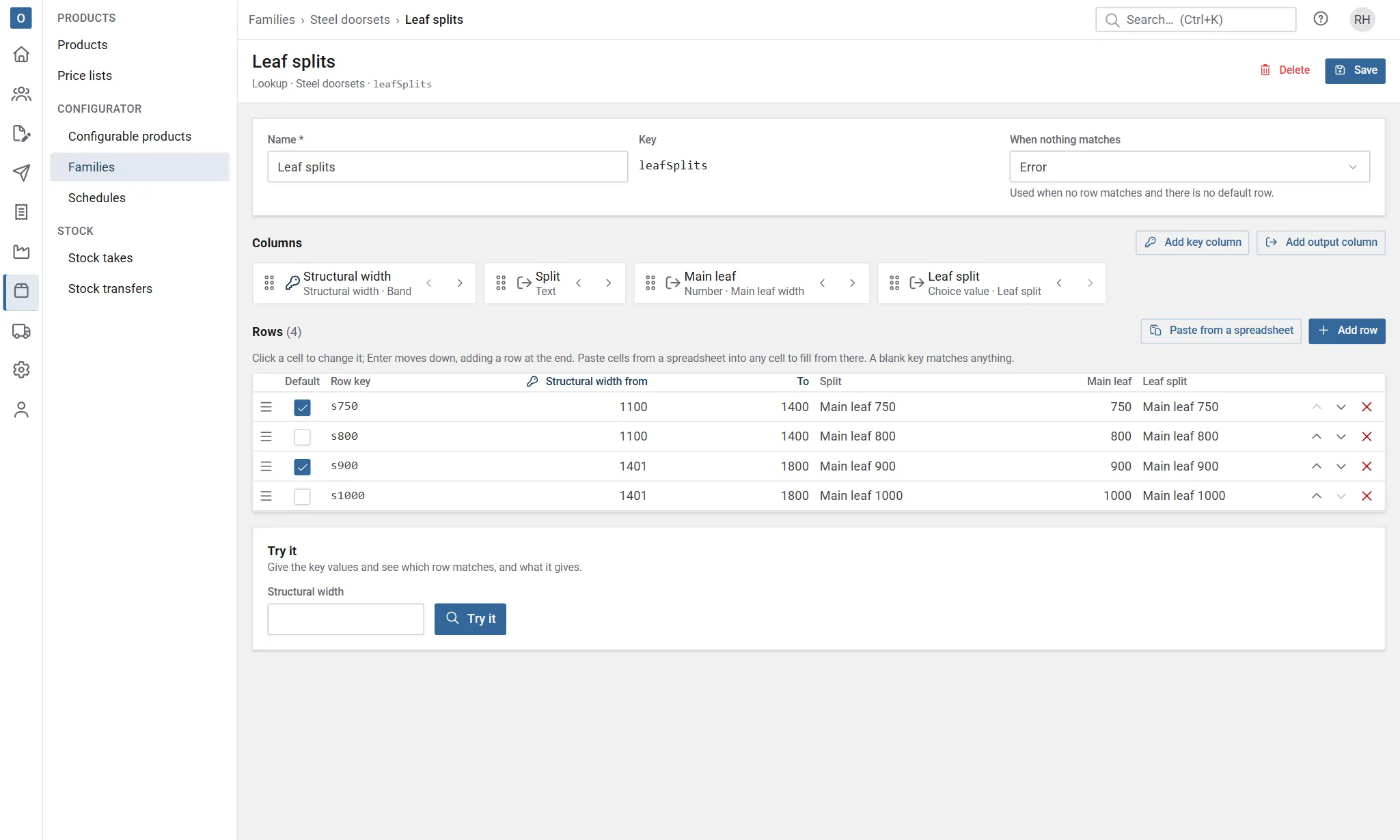Click row handle for s750 row
The image size is (1400, 840).
pos(266,407)
